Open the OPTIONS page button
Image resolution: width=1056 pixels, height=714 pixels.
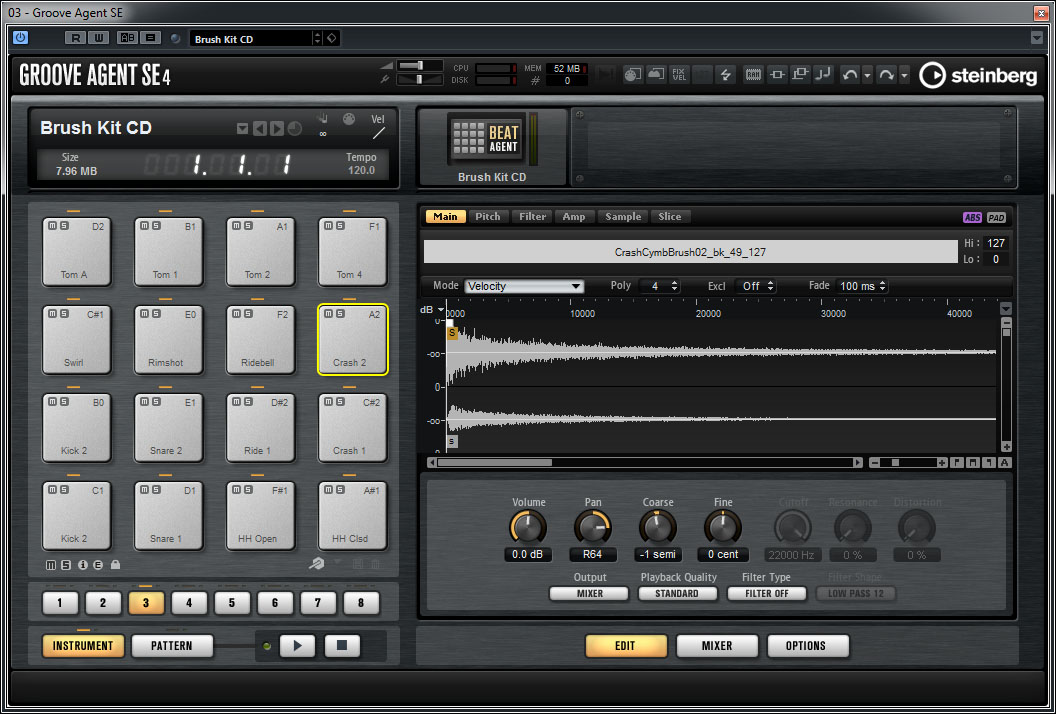tap(808, 646)
